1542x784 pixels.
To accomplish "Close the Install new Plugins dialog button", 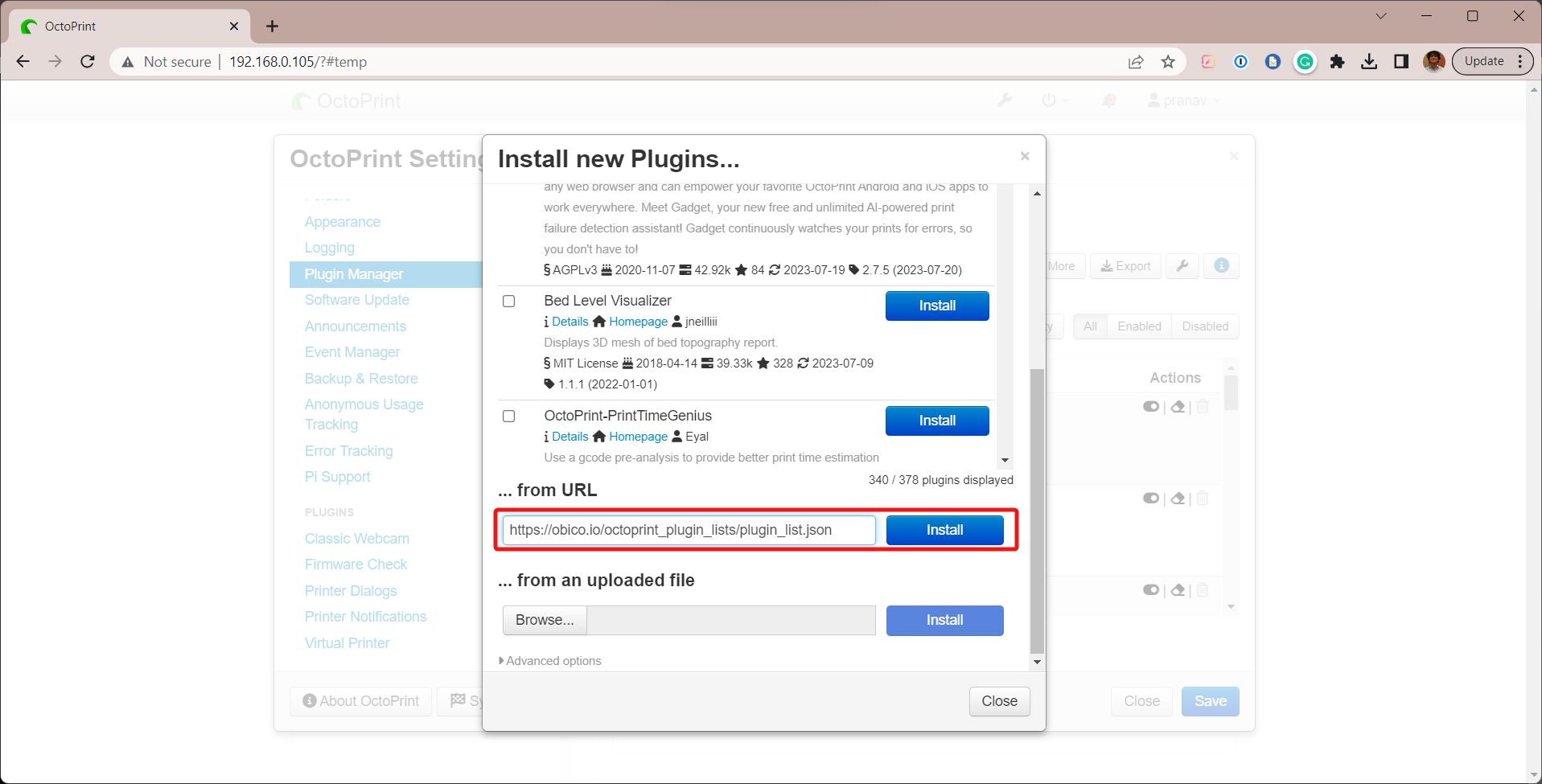I will pyautogui.click(x=999, y=701).
